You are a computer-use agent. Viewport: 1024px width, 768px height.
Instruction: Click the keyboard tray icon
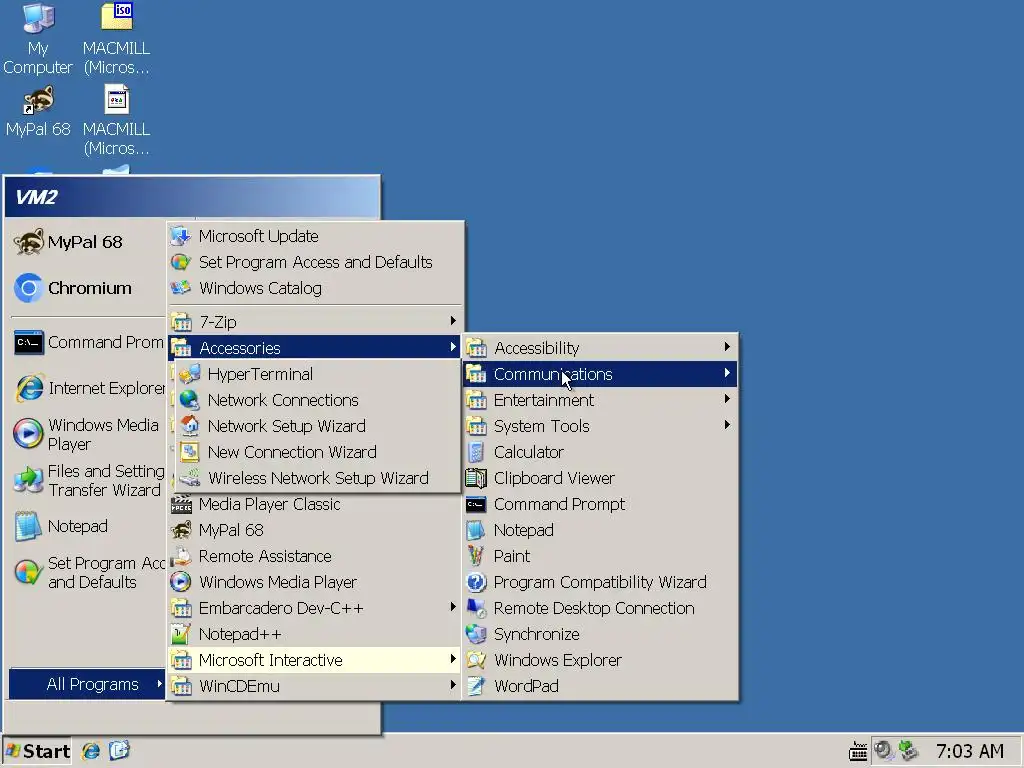858,752
